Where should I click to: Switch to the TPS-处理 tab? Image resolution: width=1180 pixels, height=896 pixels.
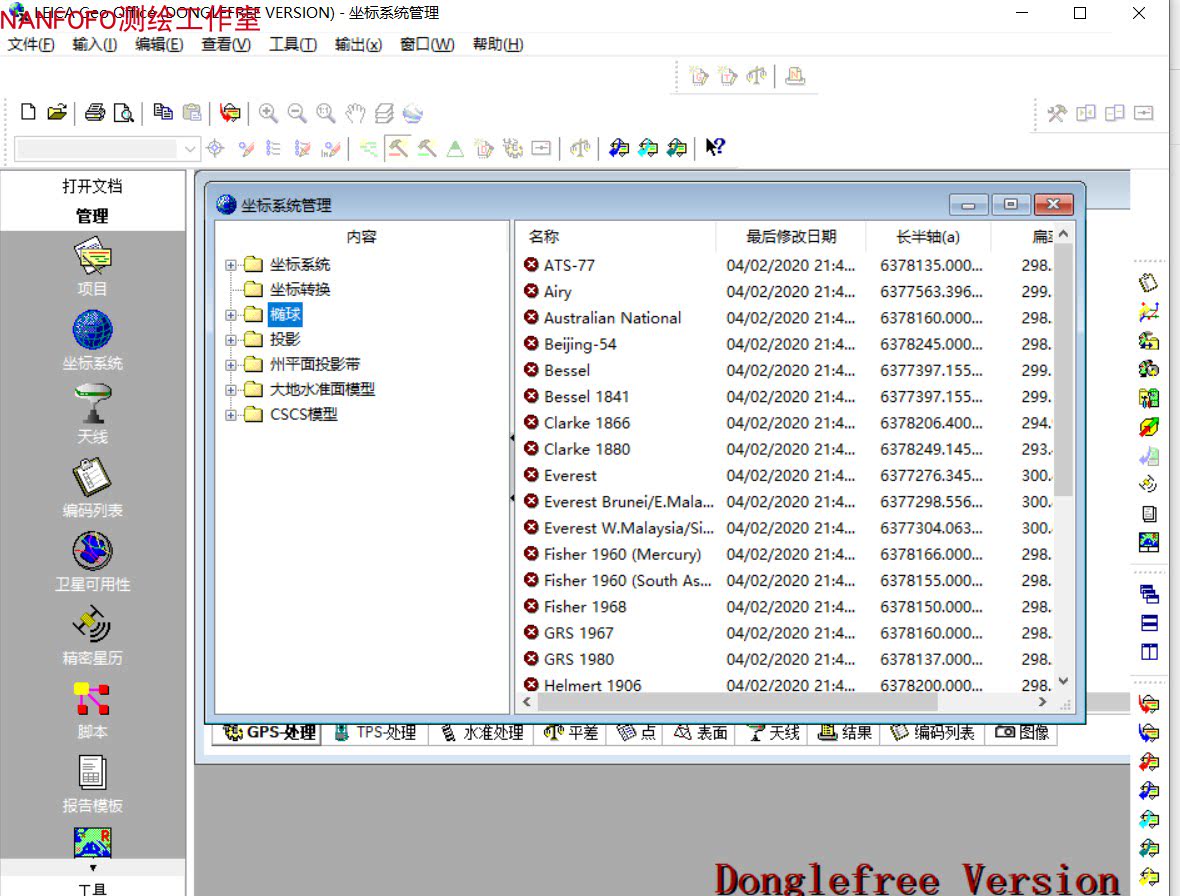click(x=375, y=733)
